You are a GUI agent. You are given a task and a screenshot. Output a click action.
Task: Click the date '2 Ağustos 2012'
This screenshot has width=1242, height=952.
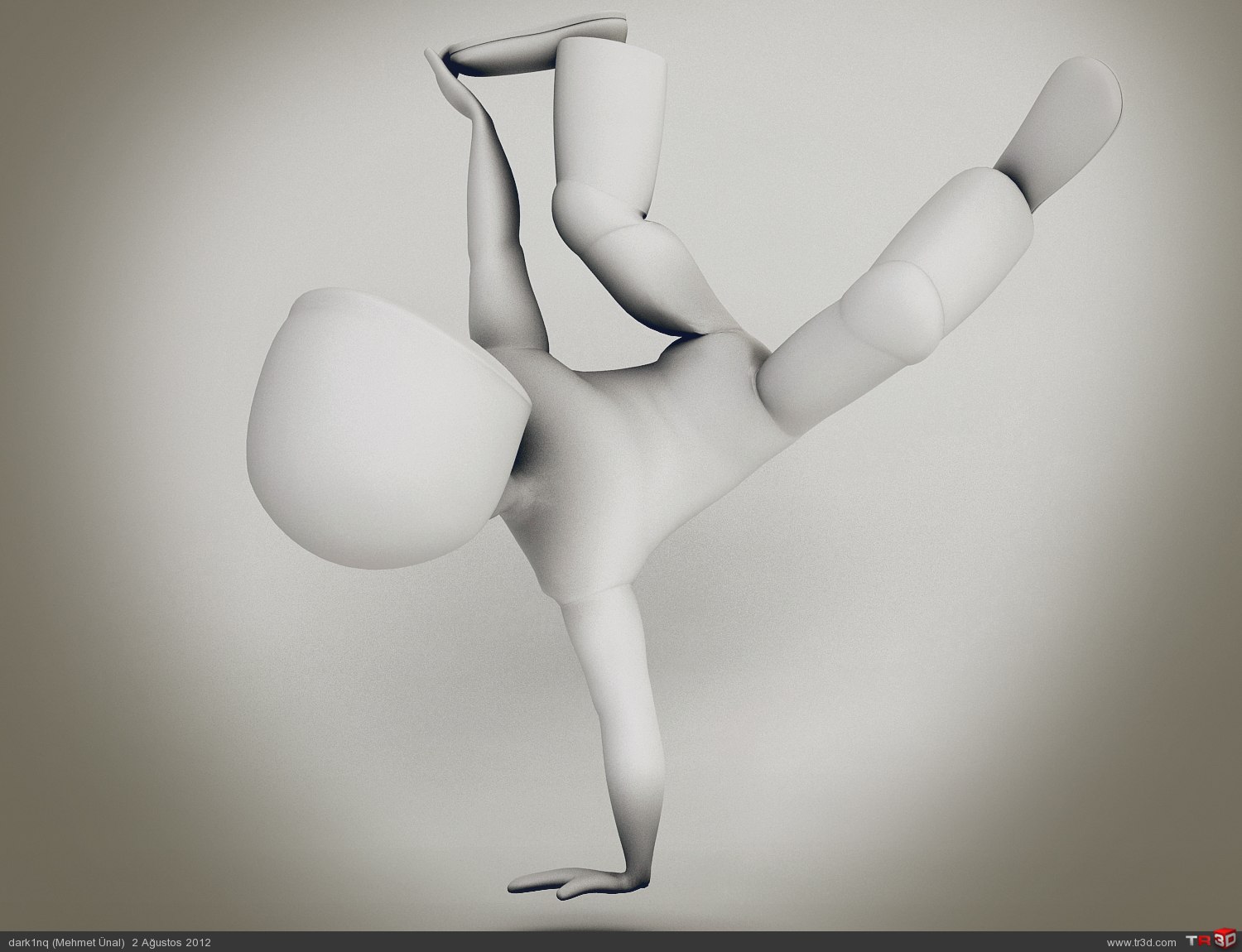pyautogui.click(x=171, y=942)
